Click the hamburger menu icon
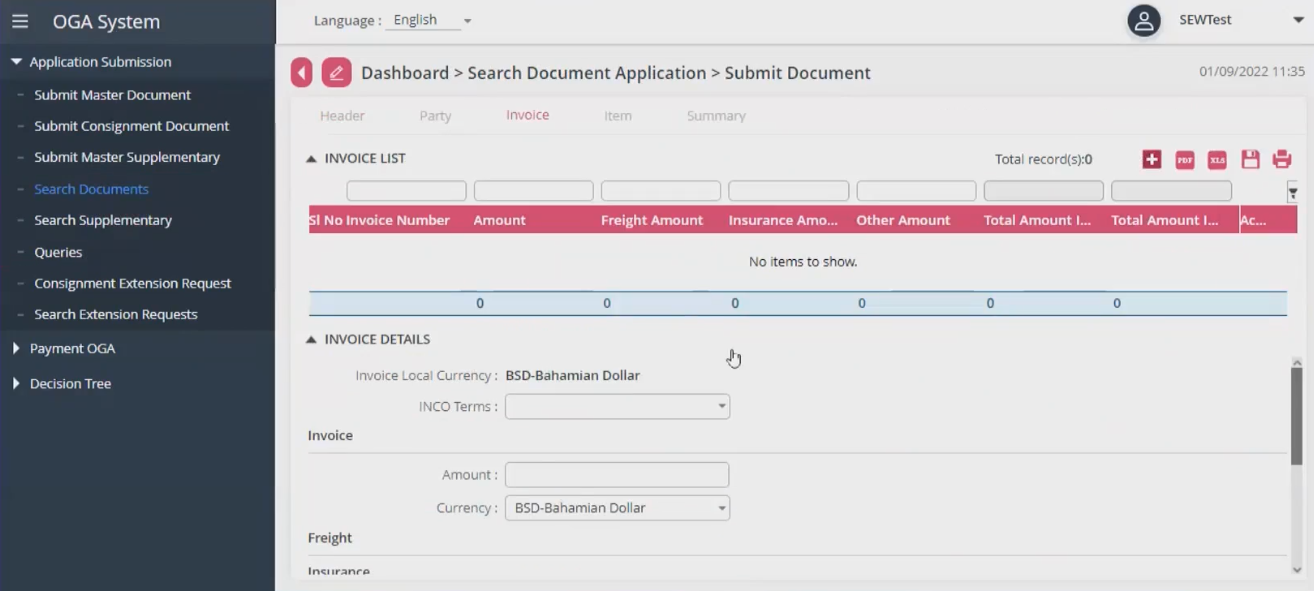The width and height of the screenshot is (1314, 591). pyautogui.click(x=20, y=21)
